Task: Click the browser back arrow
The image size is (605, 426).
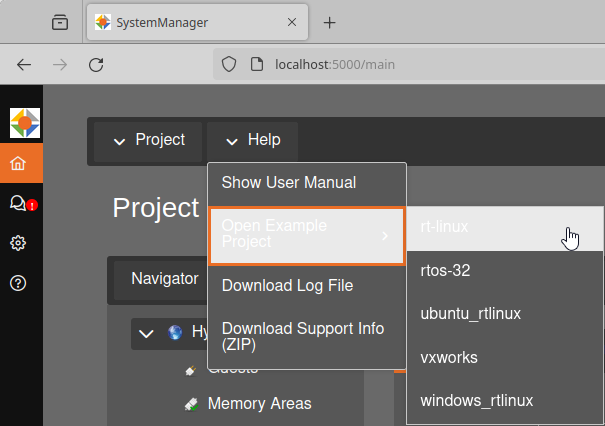Action: [x=24, y=64]
